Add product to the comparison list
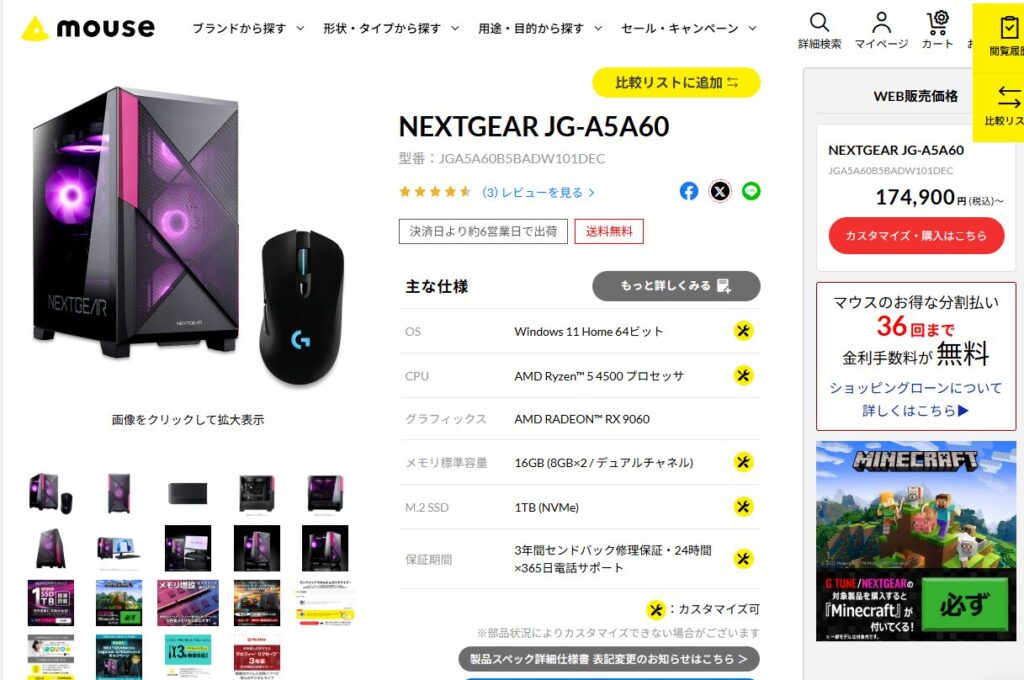The height and width of the screenshot is (680, 1024). click(x=676, y=83)
